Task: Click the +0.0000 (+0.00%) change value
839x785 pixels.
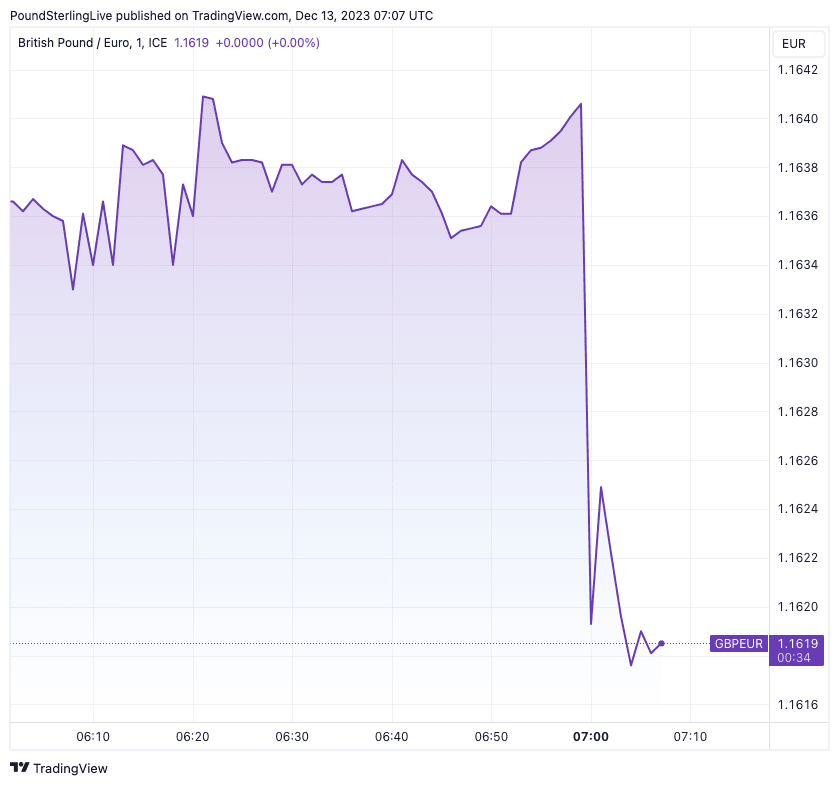Action: 267,43
